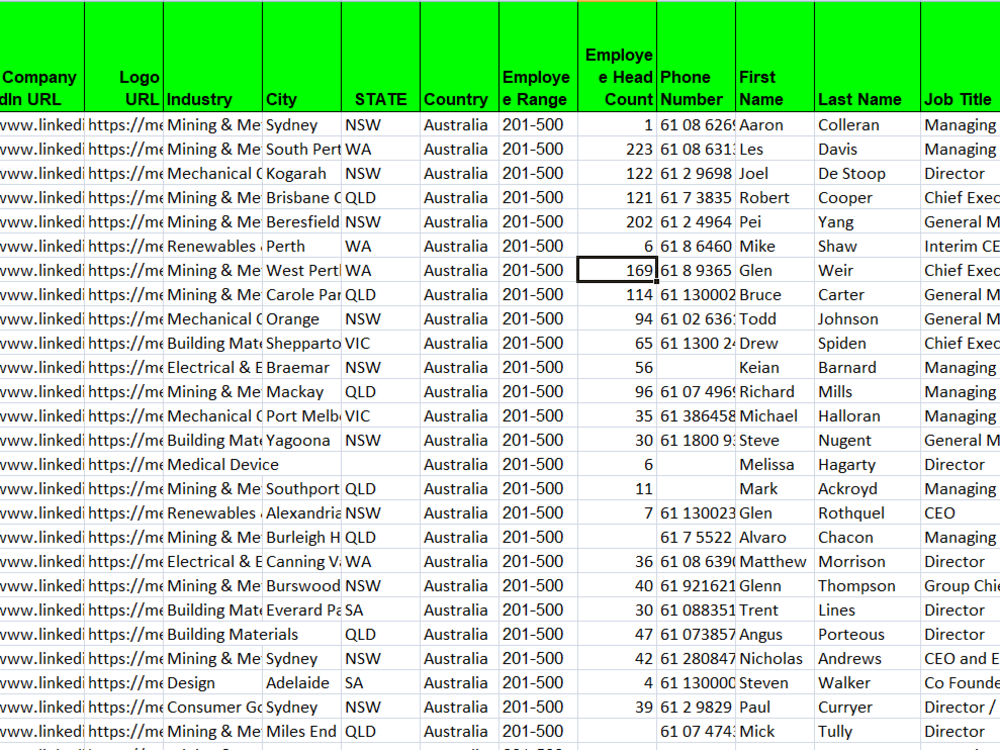Select last name cell Rothquel
1000x750 pixels.
(867, 513)
